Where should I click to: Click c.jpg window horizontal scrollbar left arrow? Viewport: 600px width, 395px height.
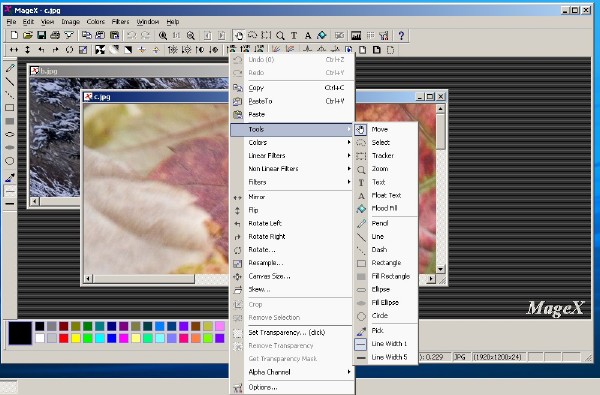[x=88, y=279]
